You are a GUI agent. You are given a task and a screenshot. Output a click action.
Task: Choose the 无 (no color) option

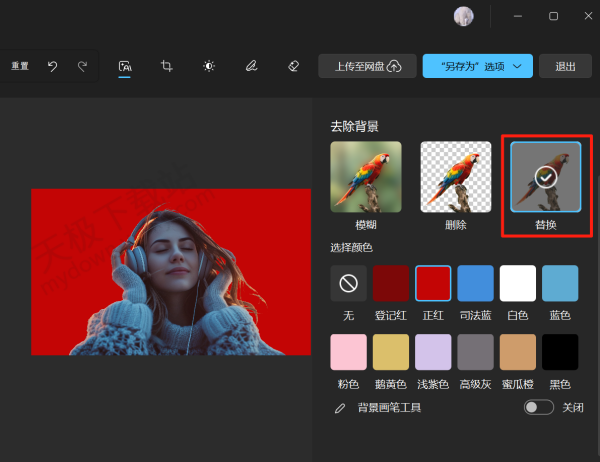point(348,284)
